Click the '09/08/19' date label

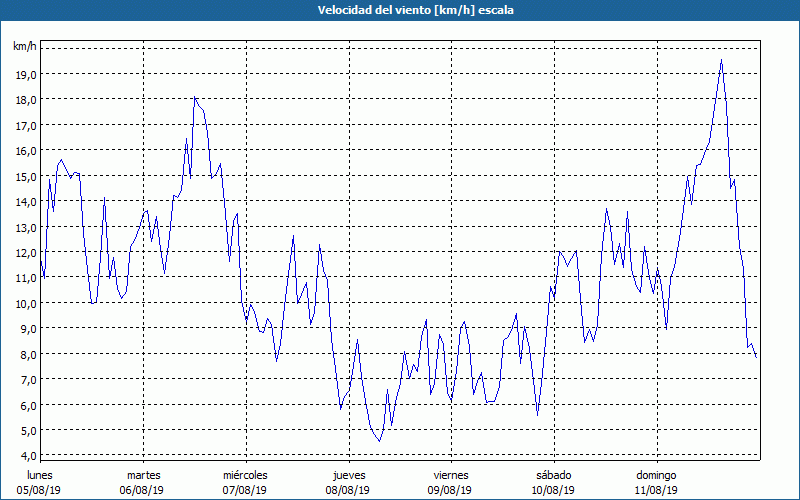450,490
